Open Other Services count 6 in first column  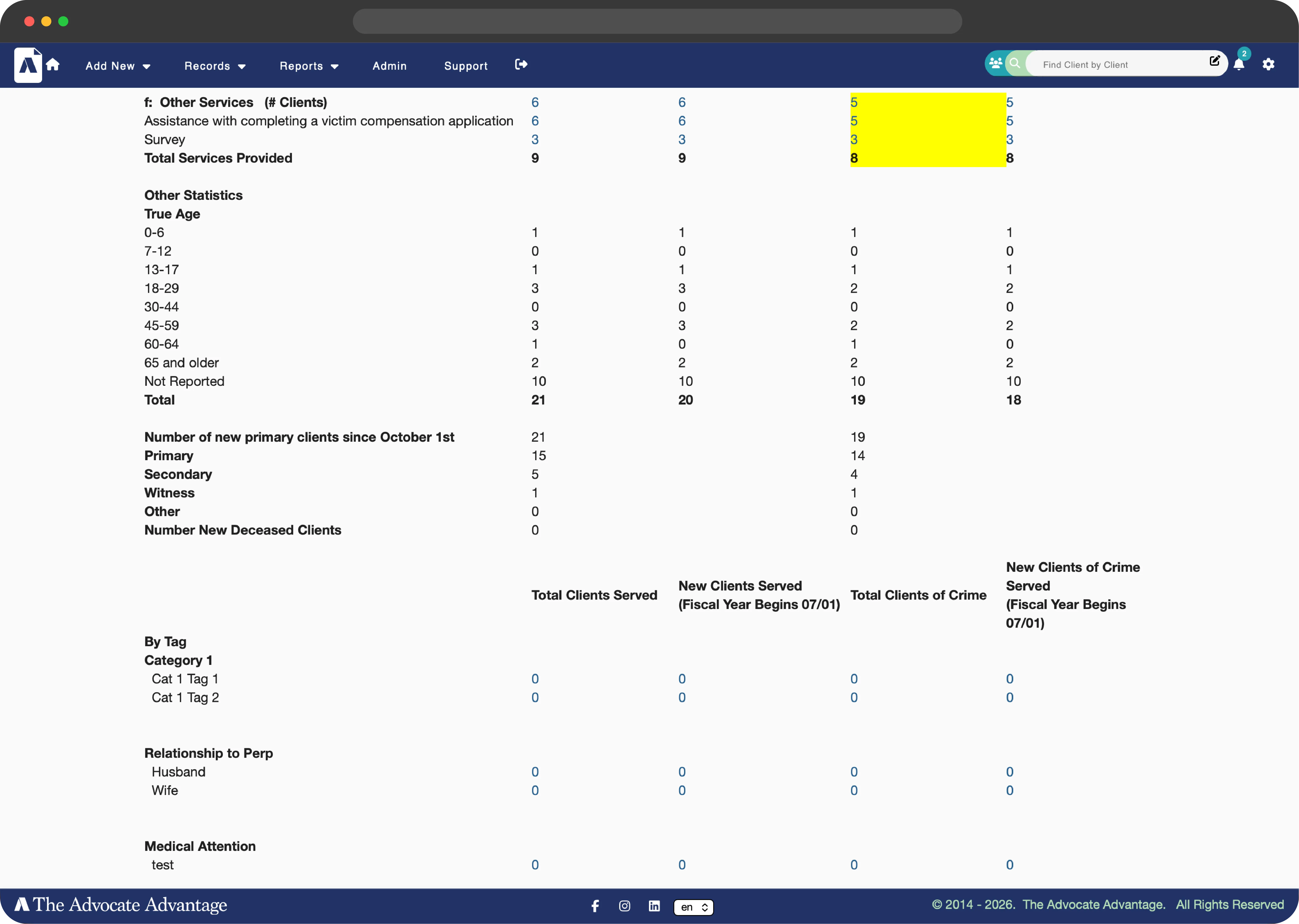pyautogui.click(x=535, y=102)
